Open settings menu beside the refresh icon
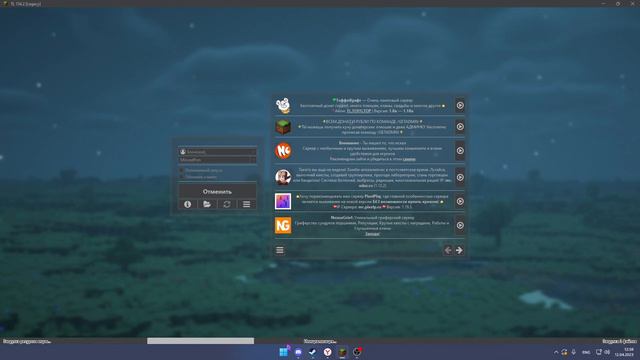The height and width of the screenshot is (360, 640). [x=247, y=204]
